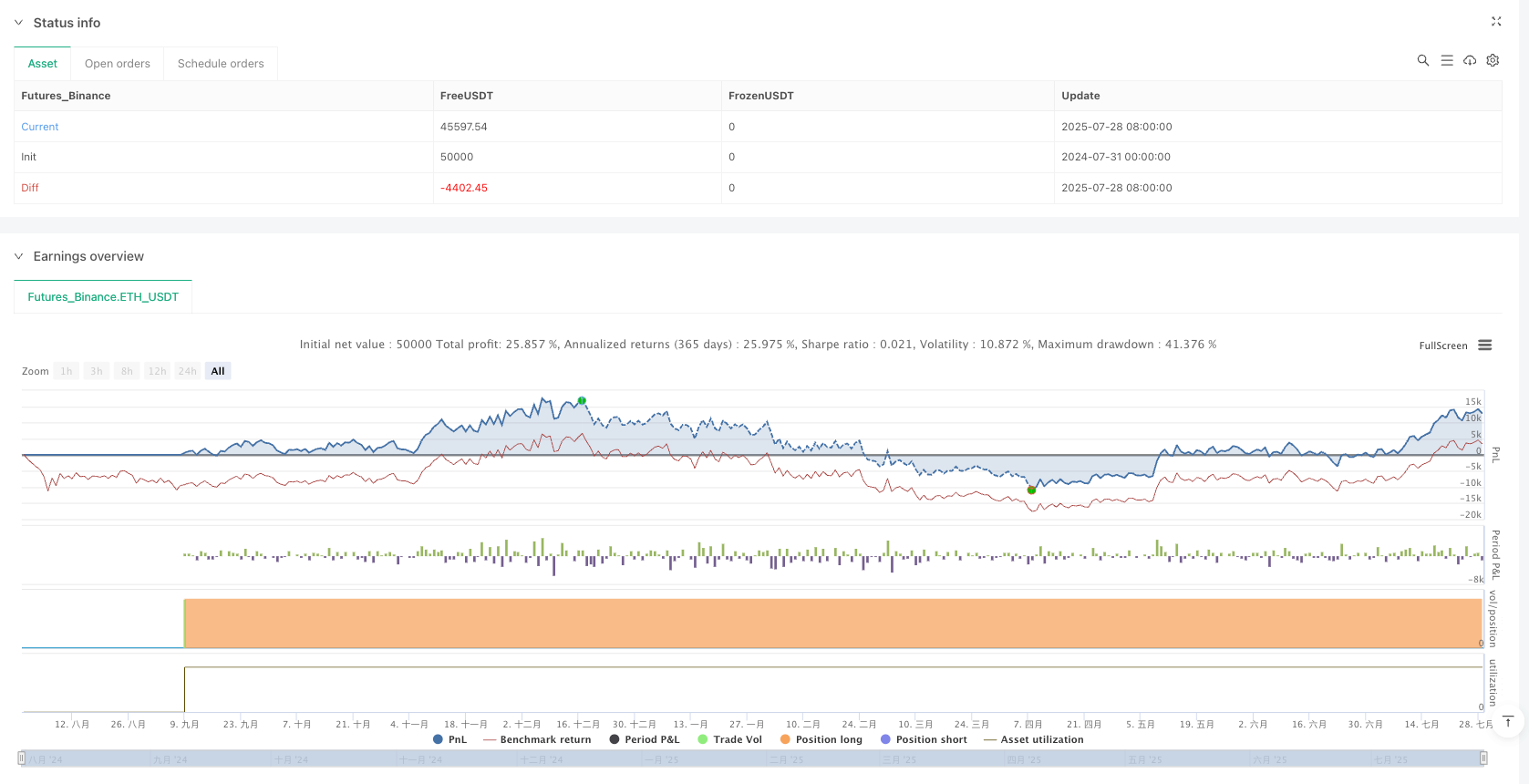1529x784 pixels.
Task: Switch to the Schedule orders tab
Action: pyautogui.click(x=221, y=64)
